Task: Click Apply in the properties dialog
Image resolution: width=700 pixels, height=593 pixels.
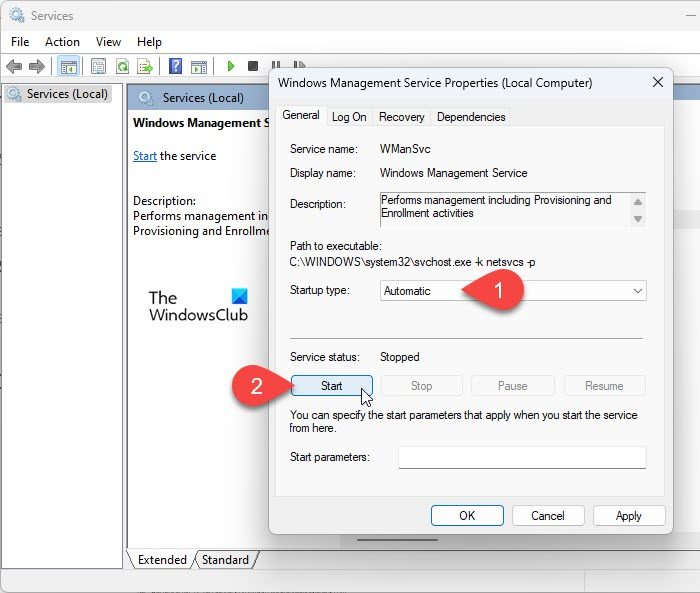Action: (x=629, y=516)
